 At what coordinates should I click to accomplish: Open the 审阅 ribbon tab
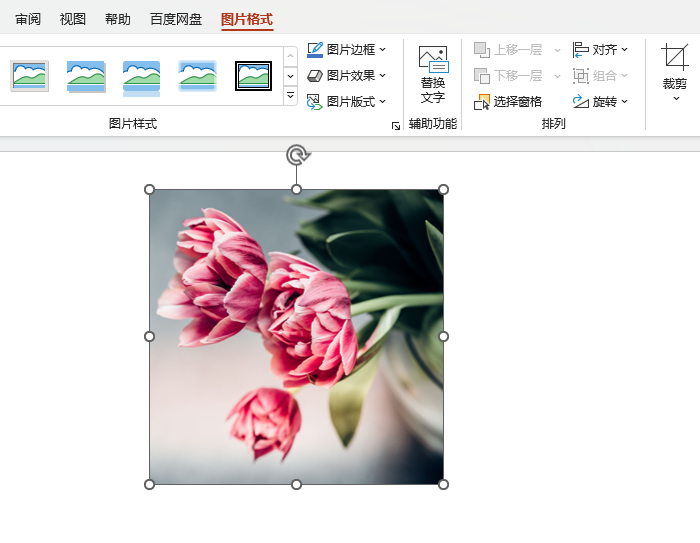click(x=28, y=19)
